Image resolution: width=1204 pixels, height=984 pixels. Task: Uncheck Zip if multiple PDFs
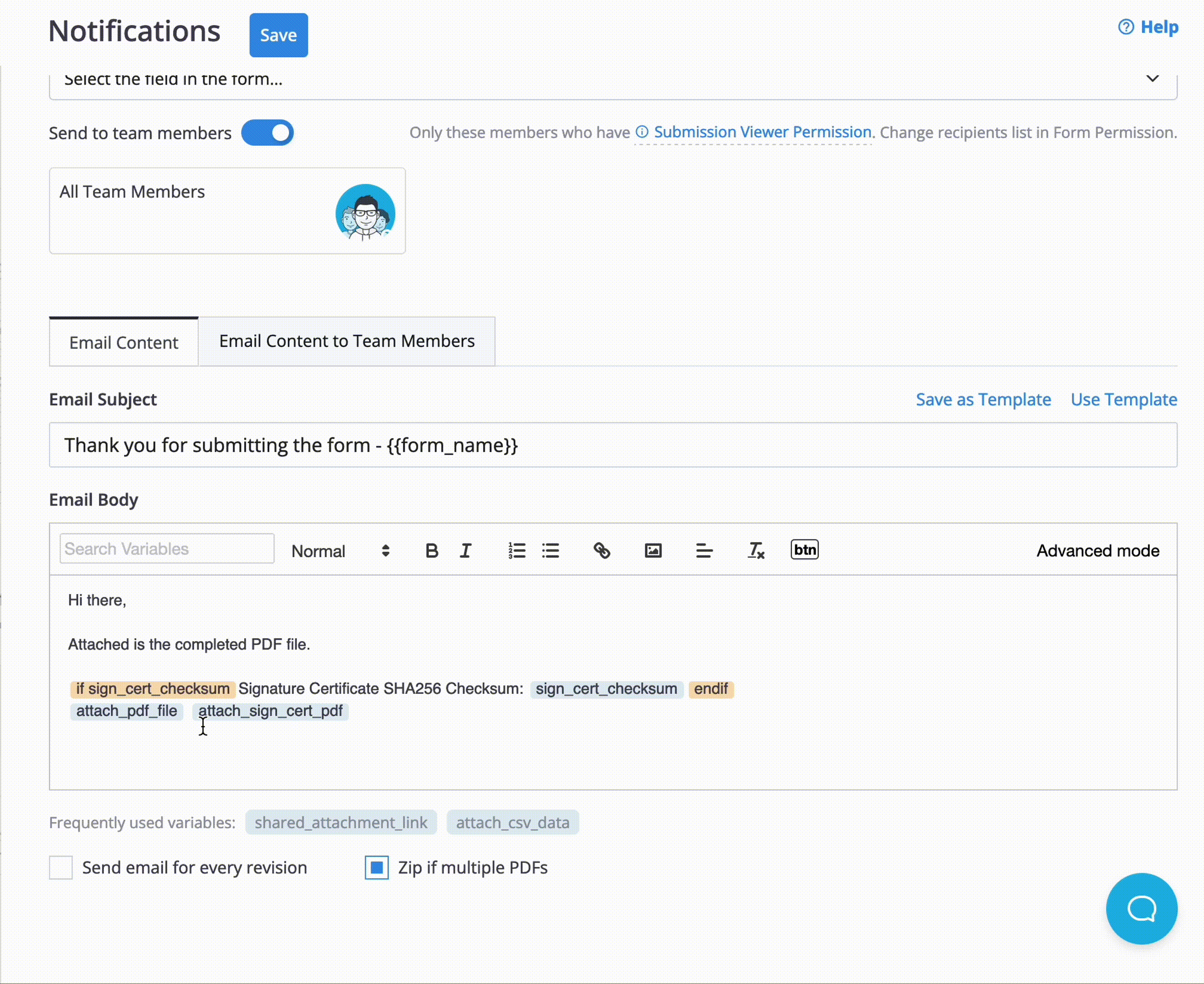[x=376, y=867]
